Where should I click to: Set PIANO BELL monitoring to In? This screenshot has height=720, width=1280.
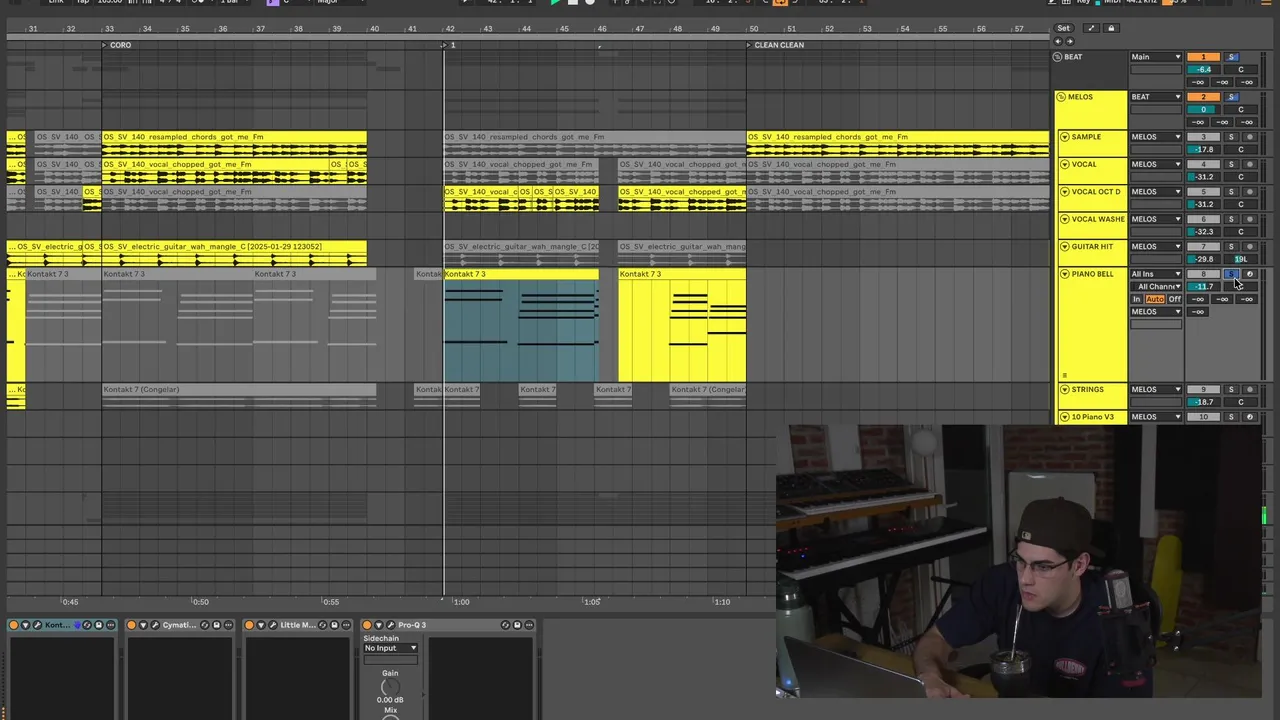pos(1137,299)
